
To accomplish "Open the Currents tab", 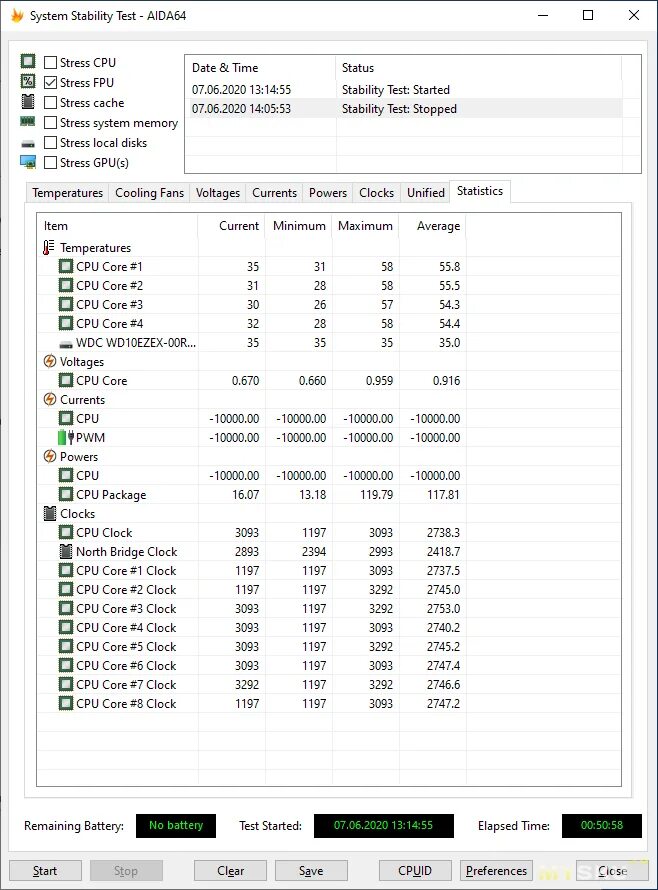I will tap(274, 193).
